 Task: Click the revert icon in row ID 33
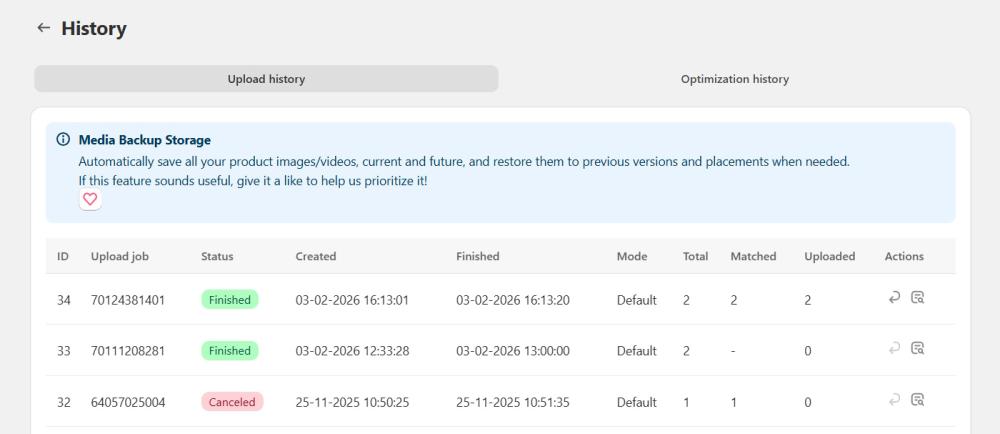[895, 349]
